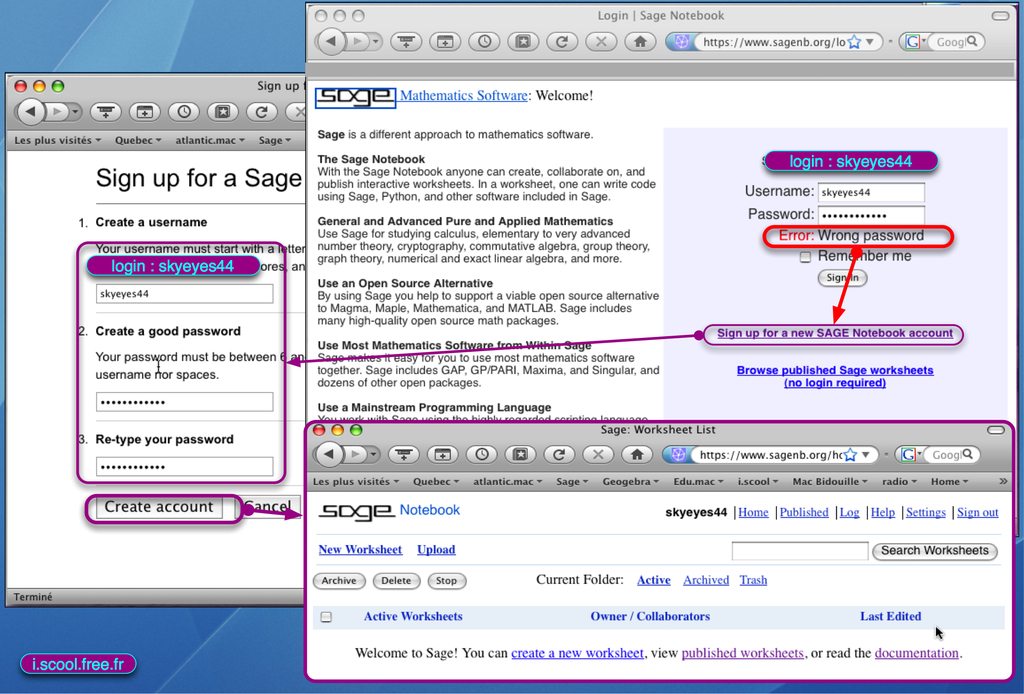Click history clock icon in Sign up window
1024x694 pixels.
point(184,112)
